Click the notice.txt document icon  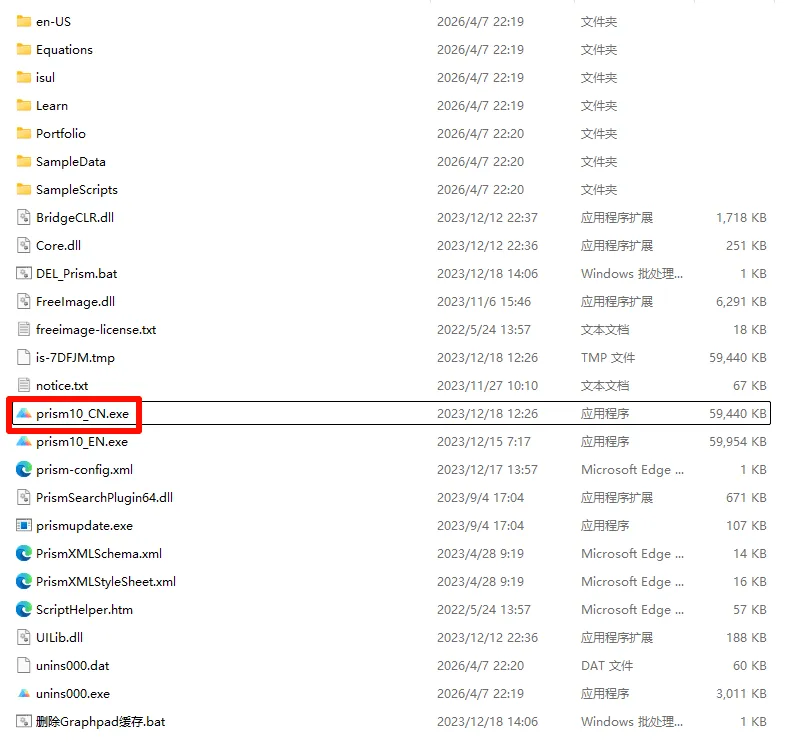tap(24, 385)
